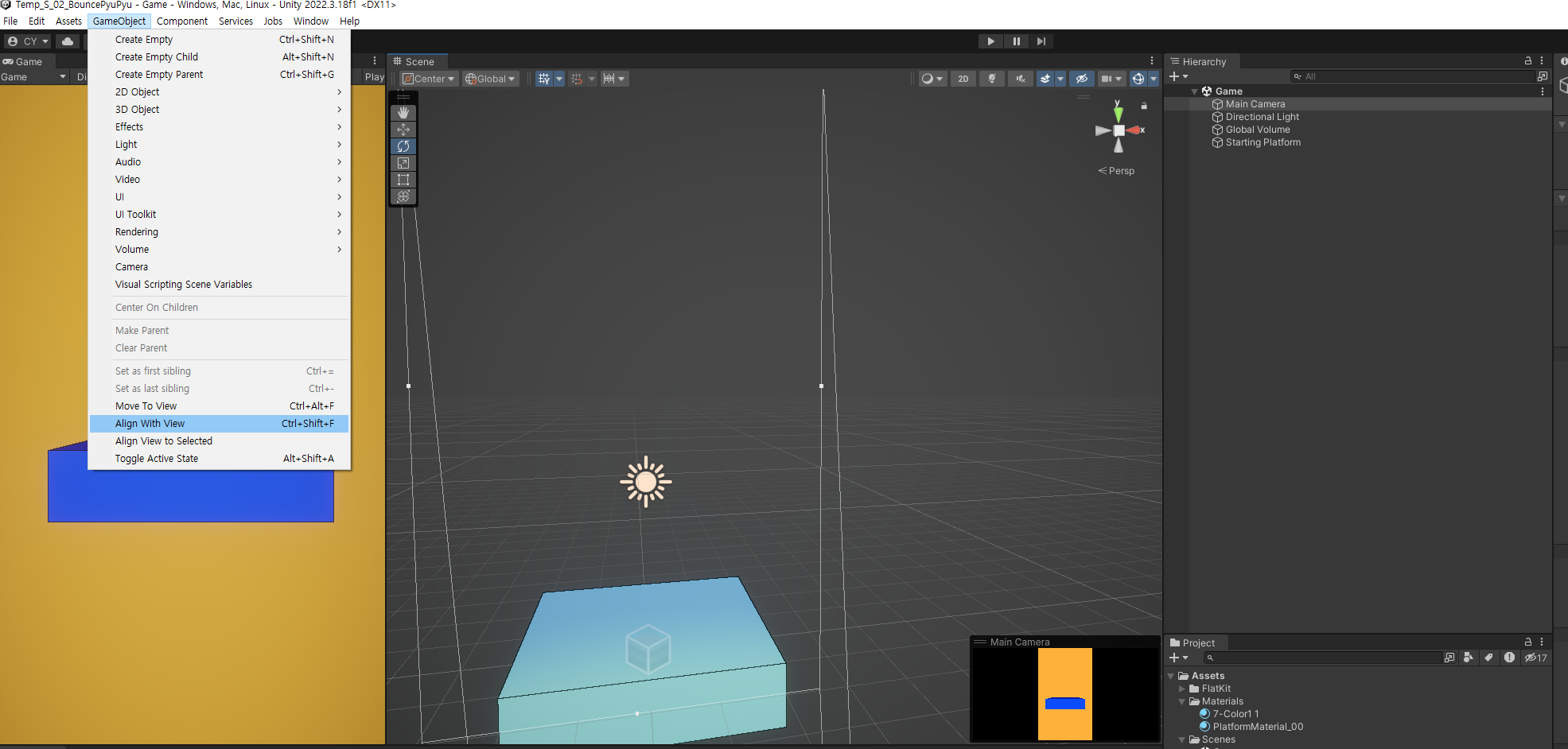1568x749 pixels.
Task: Click the Project search field
Action: (1322, 658)
